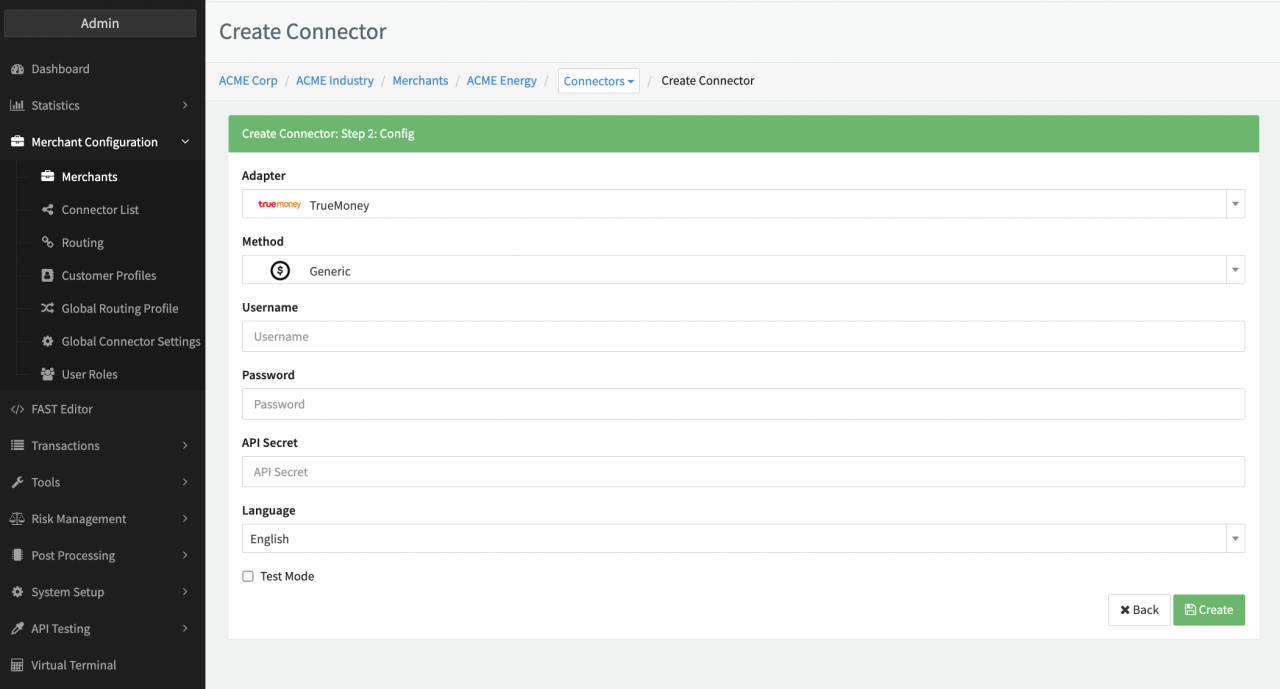Click into the API Secret field

click(x=743, y=472)
